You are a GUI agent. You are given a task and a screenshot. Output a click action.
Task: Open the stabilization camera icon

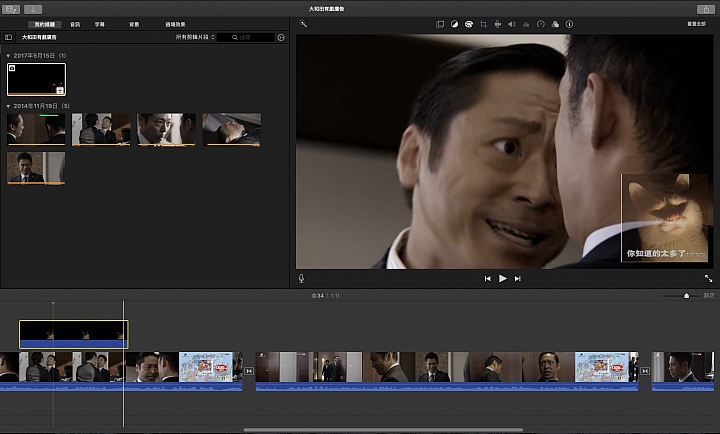click(x=497, y=24)
